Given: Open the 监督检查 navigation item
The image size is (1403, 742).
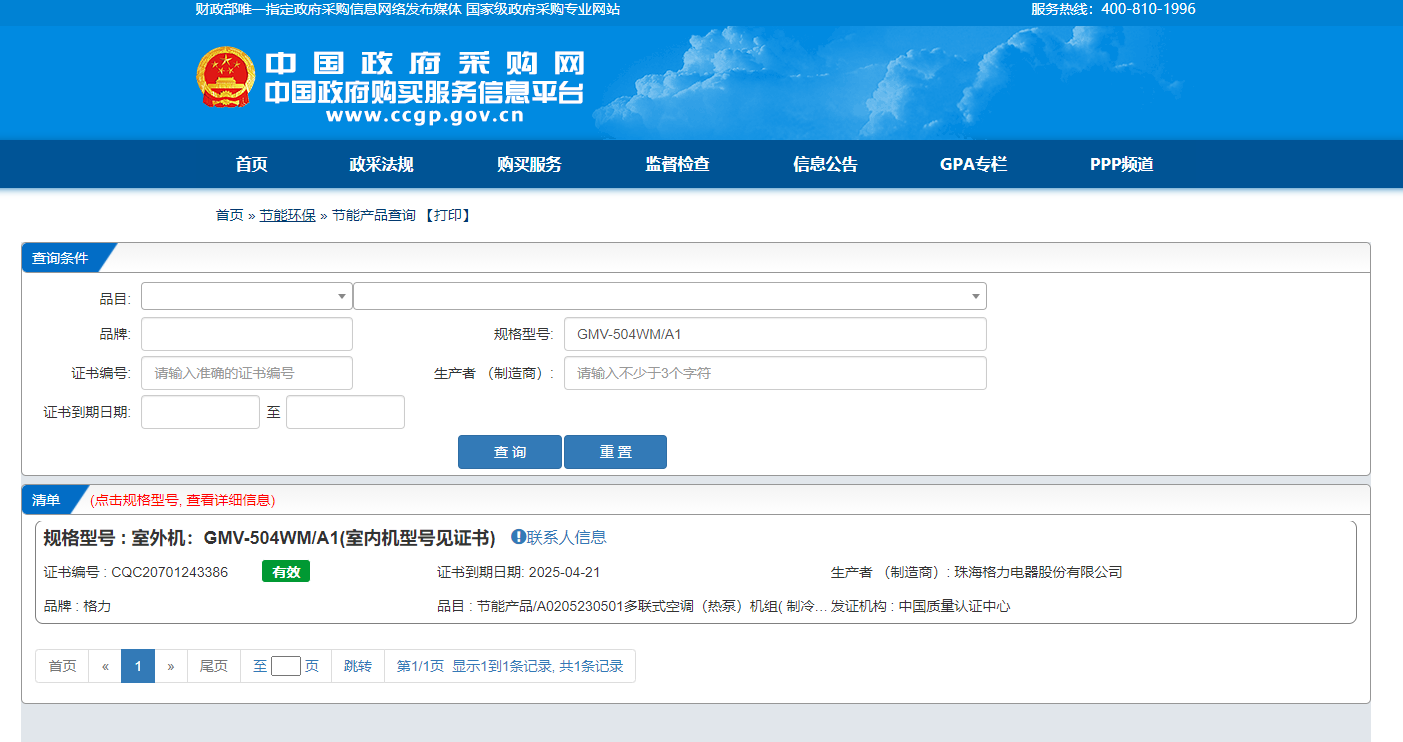Looking at the screenshot, I should tap(677, 165).
